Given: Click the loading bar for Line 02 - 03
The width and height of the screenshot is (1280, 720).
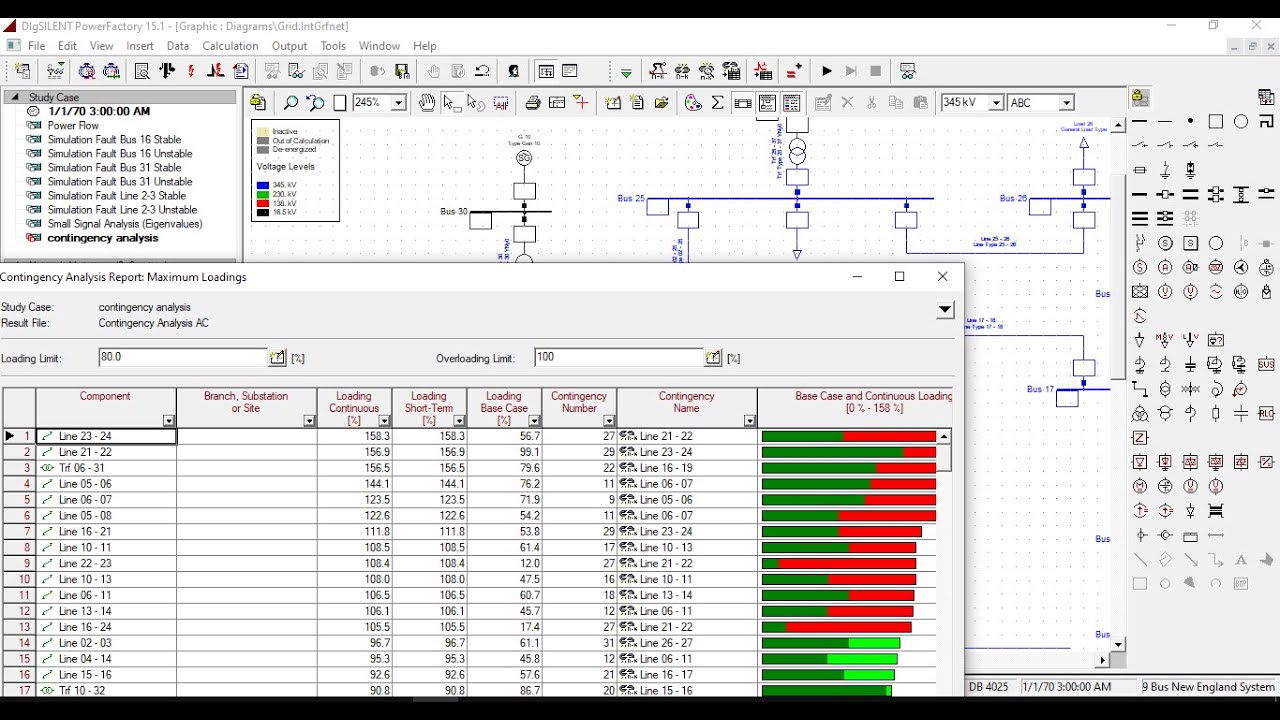Looking at the screenshot, I should (831, 643).
